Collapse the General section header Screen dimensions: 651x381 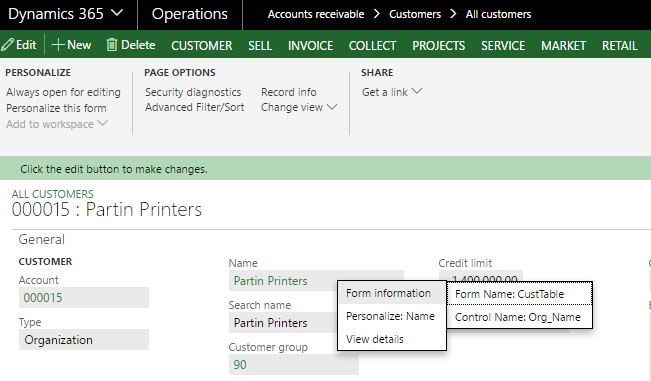(42, 239)
